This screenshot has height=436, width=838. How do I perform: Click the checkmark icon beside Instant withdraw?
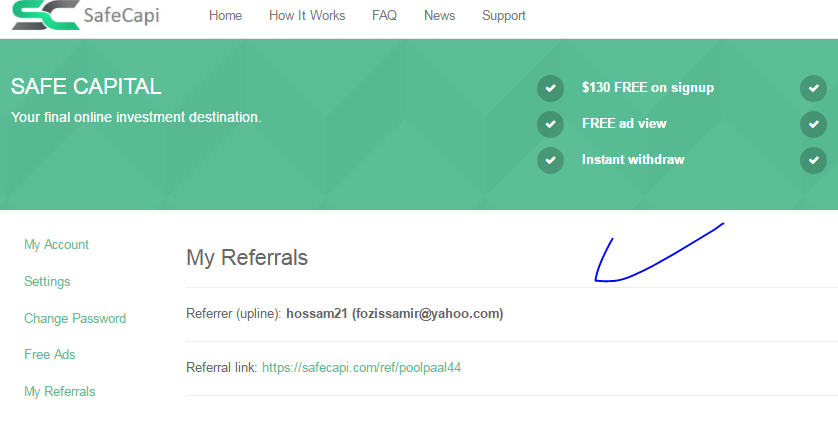pyautogui.click(x=550, y=160)
